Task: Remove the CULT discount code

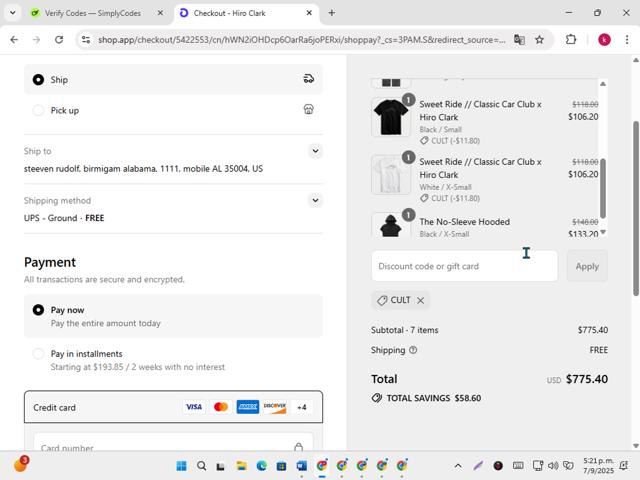Action: (420, 300)
